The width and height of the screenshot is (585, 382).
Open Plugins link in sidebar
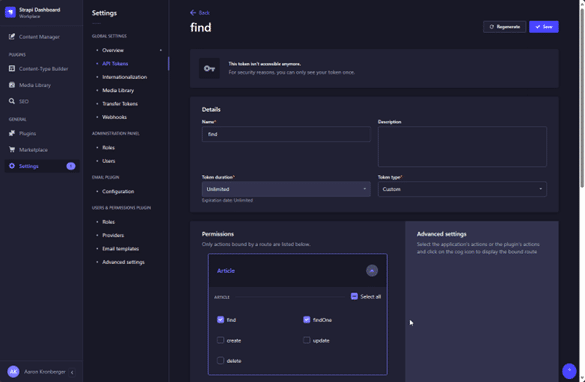27,133
